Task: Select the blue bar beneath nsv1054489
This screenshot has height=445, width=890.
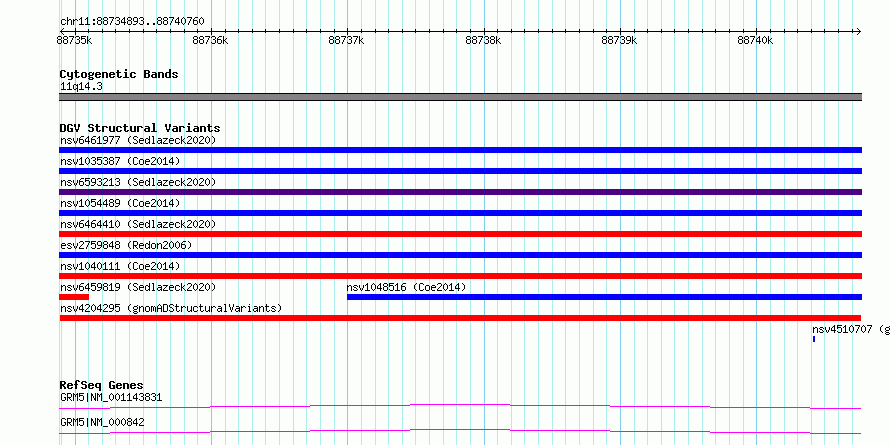Action: tap(460, 213)
